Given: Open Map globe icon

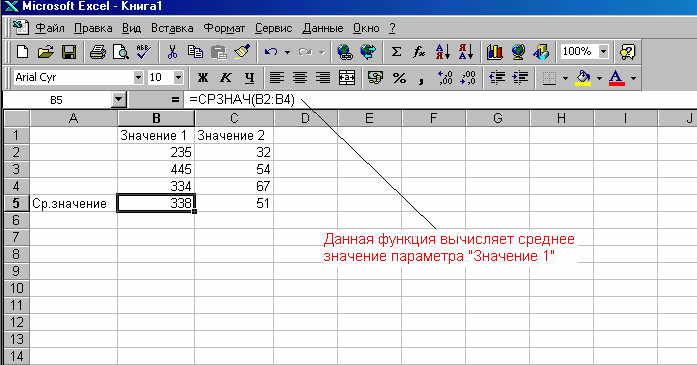Looking at the screenshot, I should point(517,52).
